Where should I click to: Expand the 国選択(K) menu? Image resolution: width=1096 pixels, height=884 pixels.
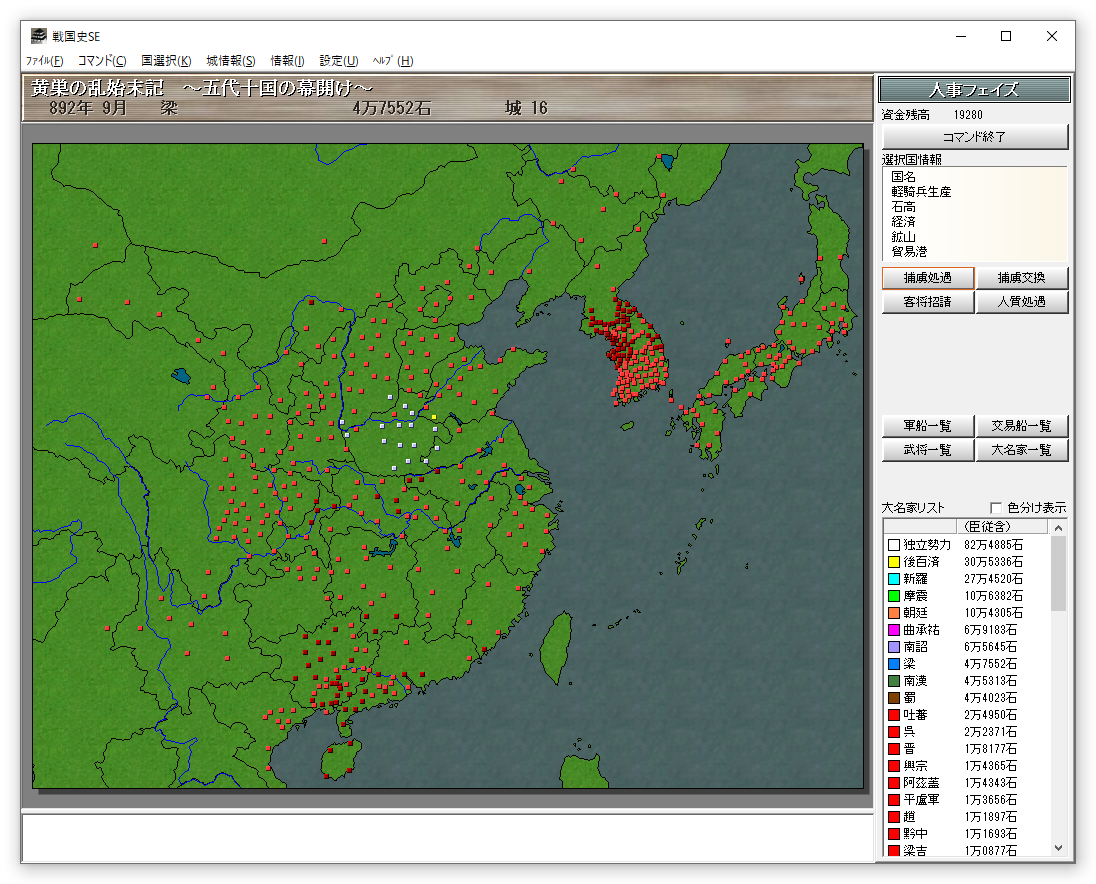click(166, 61)
